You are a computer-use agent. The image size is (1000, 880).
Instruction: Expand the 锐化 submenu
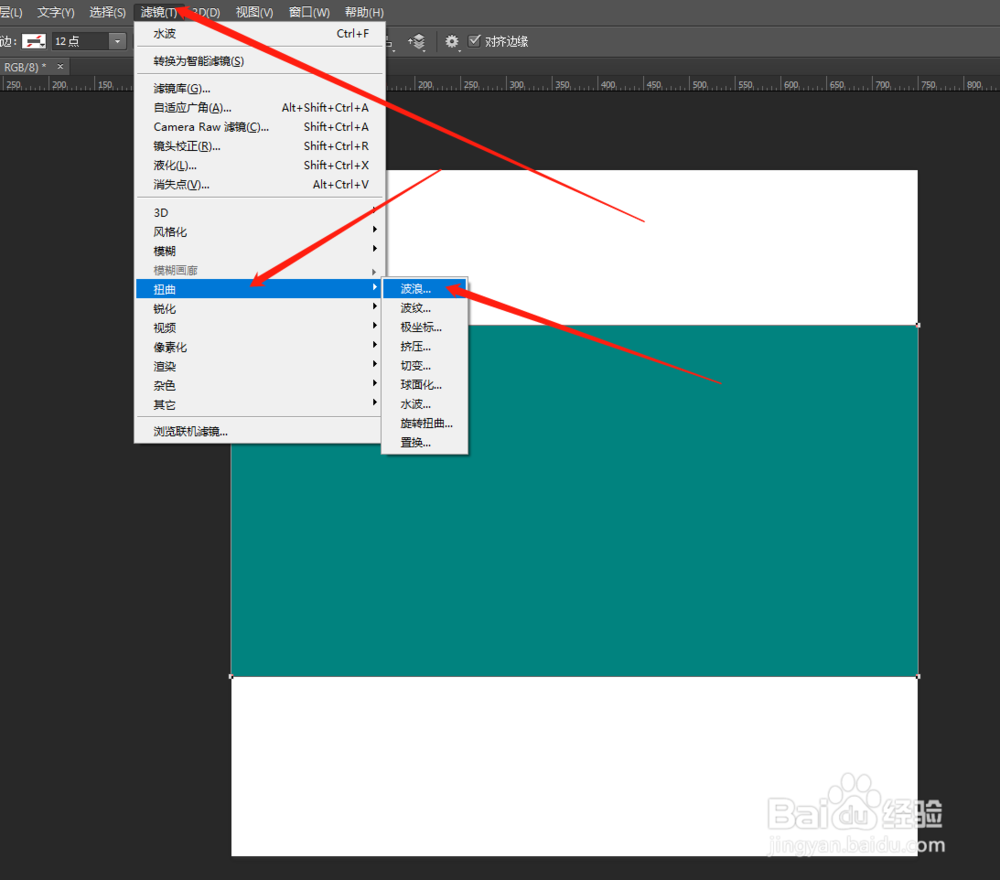[x=258, y=309]
